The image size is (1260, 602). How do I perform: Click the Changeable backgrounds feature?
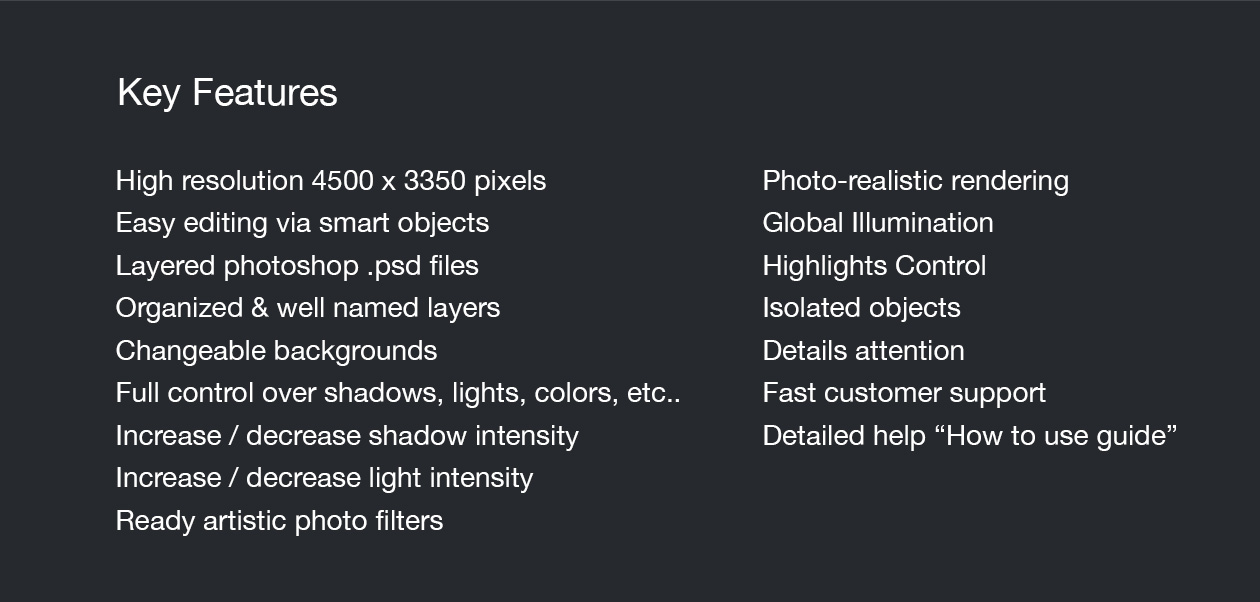(x=276, y=351)
